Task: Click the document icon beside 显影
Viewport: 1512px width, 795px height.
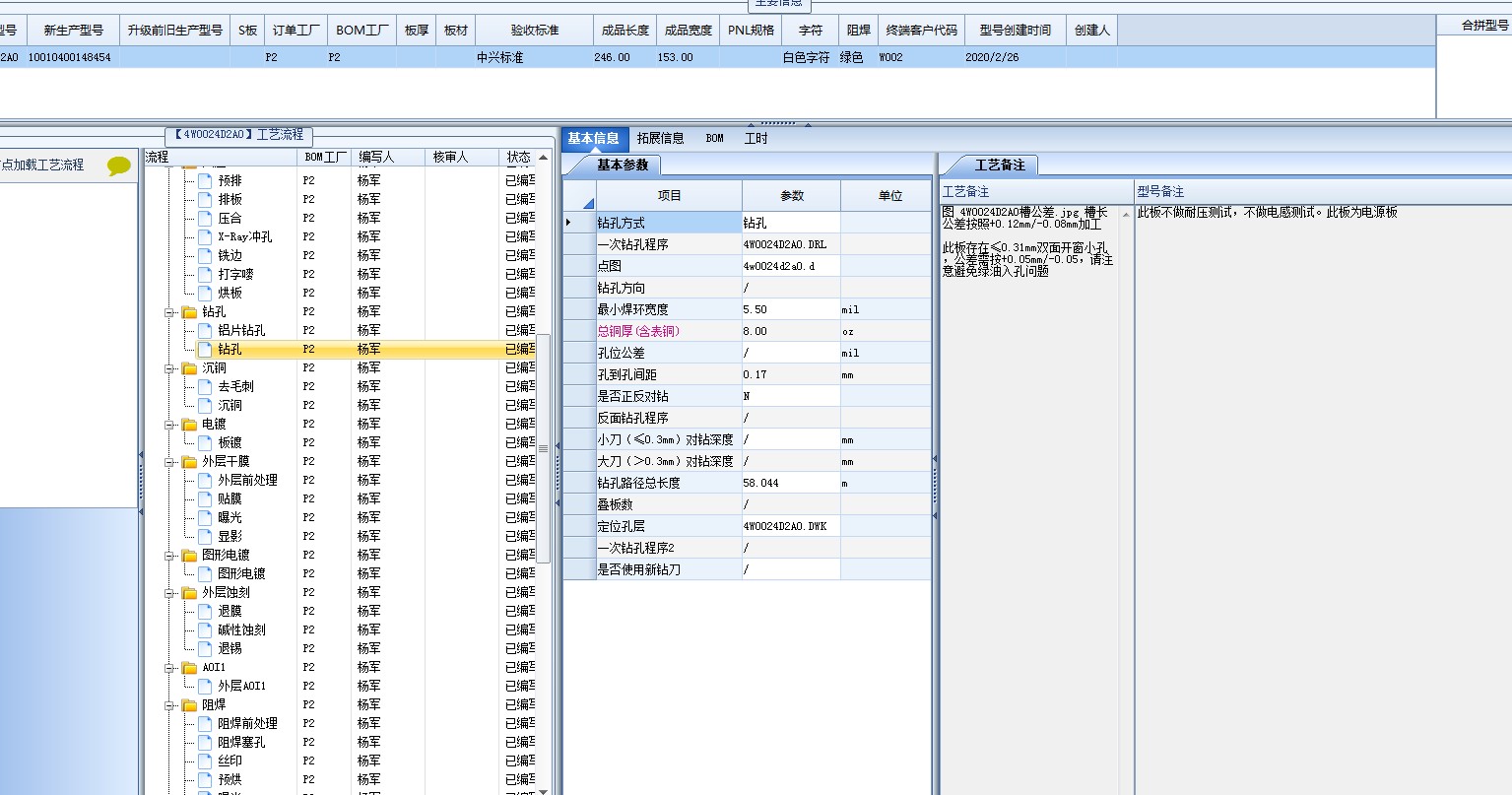Action: tap(205, 537)
